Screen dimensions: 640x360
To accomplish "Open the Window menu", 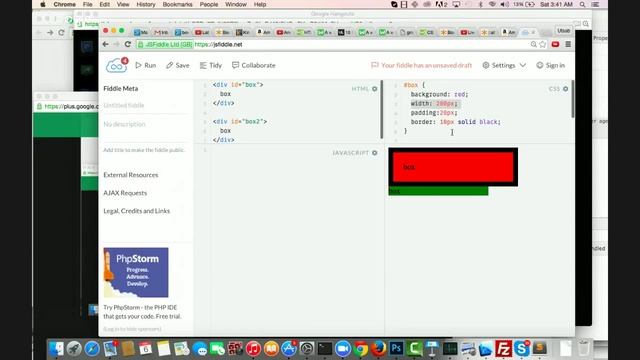I will click(x=236, y=4).
